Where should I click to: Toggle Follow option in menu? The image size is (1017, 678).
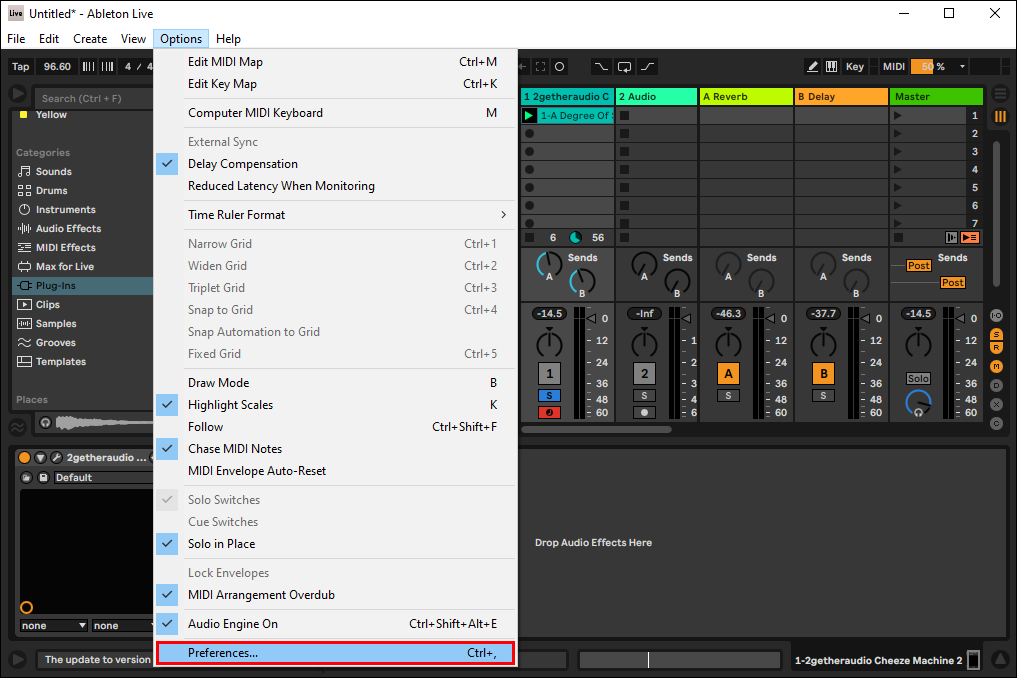coord(335,427)
